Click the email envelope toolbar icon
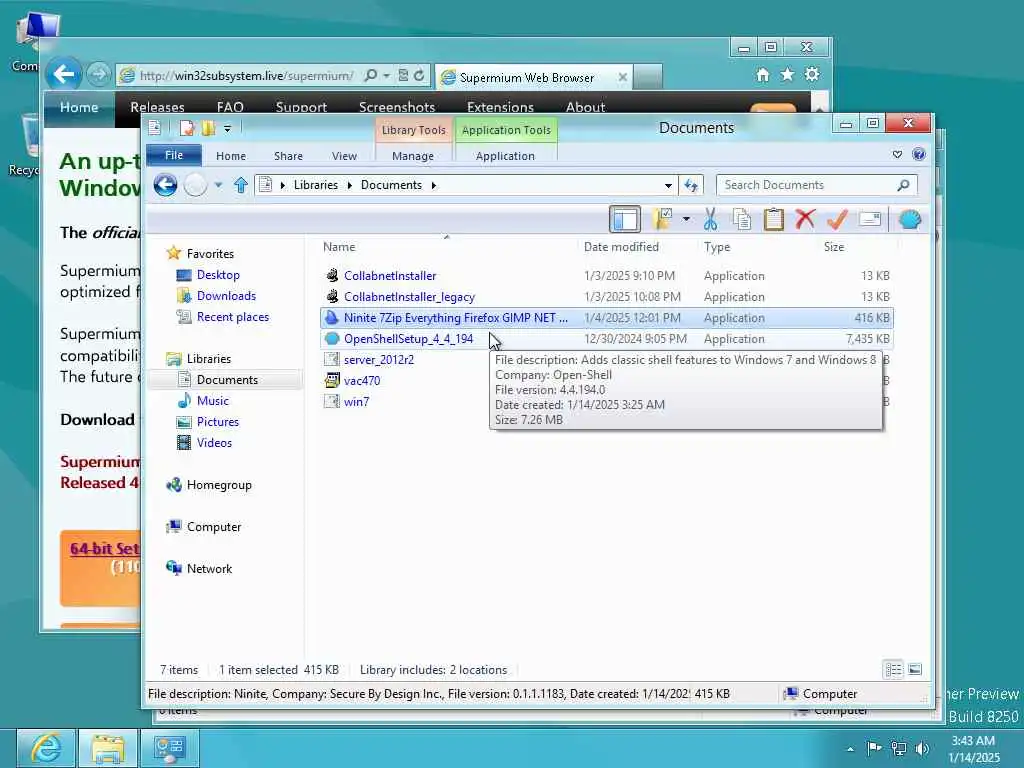The height and width of the screenshot is (768, 1024). click(870, 219)
